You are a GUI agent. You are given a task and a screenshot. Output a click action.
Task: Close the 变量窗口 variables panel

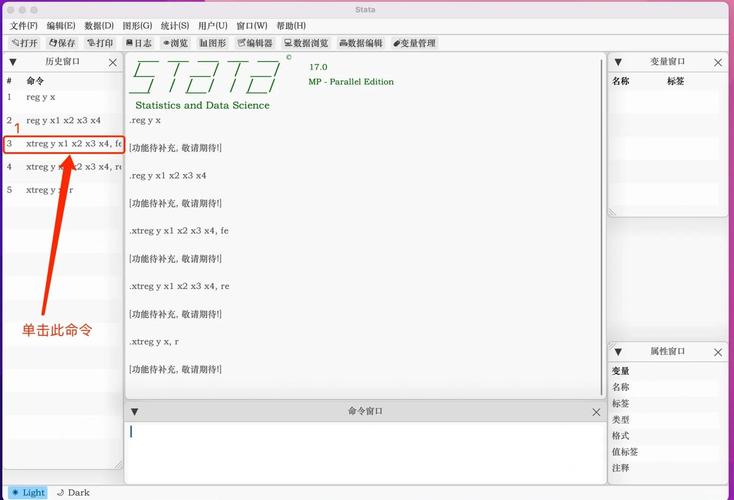click(x=718, y=62)
